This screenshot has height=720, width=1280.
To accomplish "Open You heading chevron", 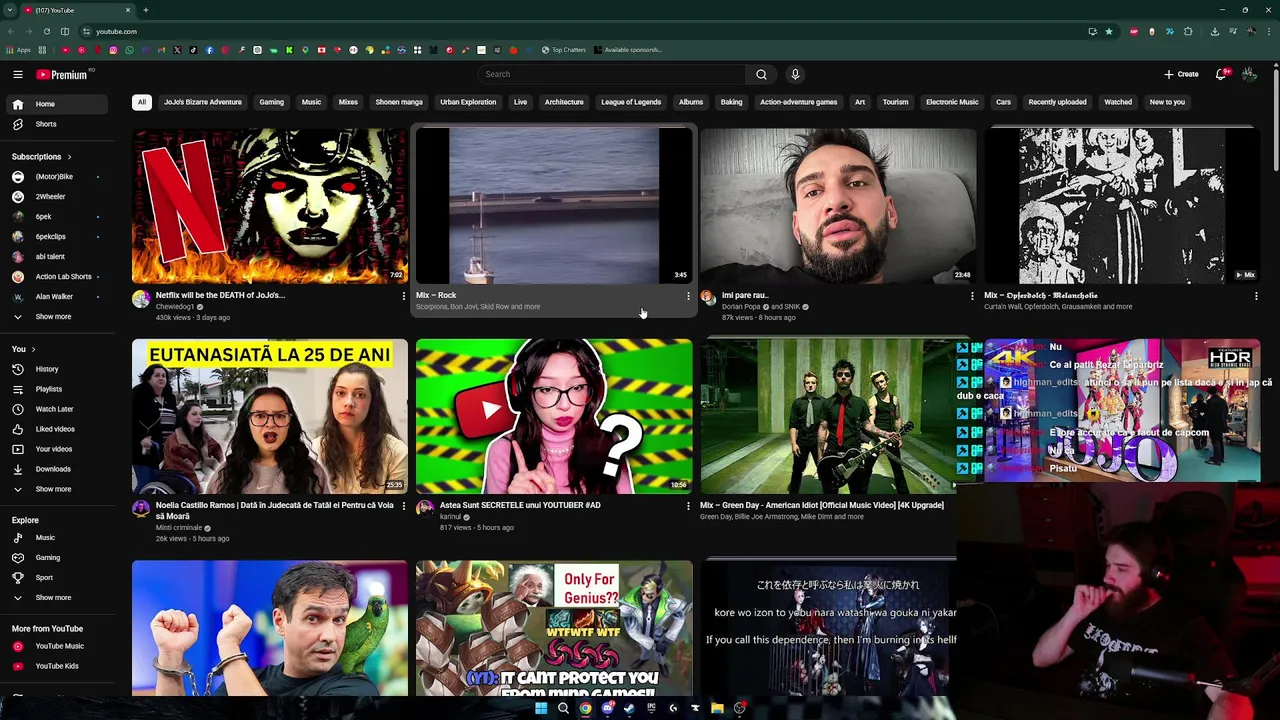I will (33, 349).
